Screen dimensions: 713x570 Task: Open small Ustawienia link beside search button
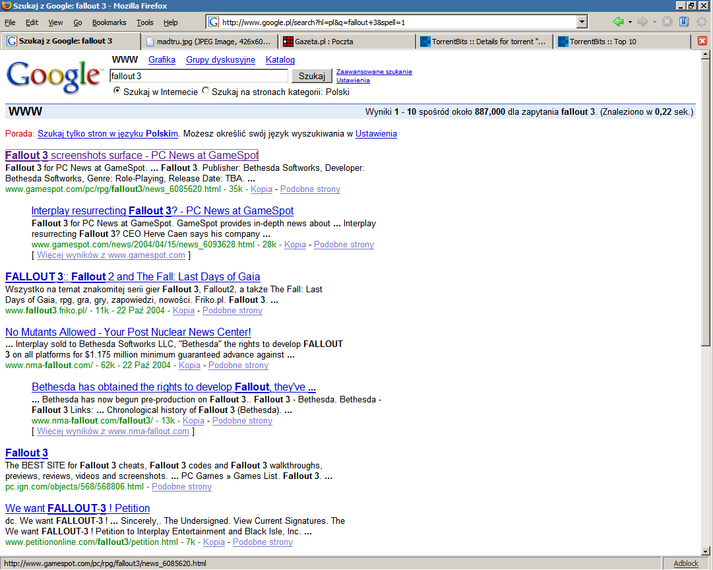(x=353, y=80)
